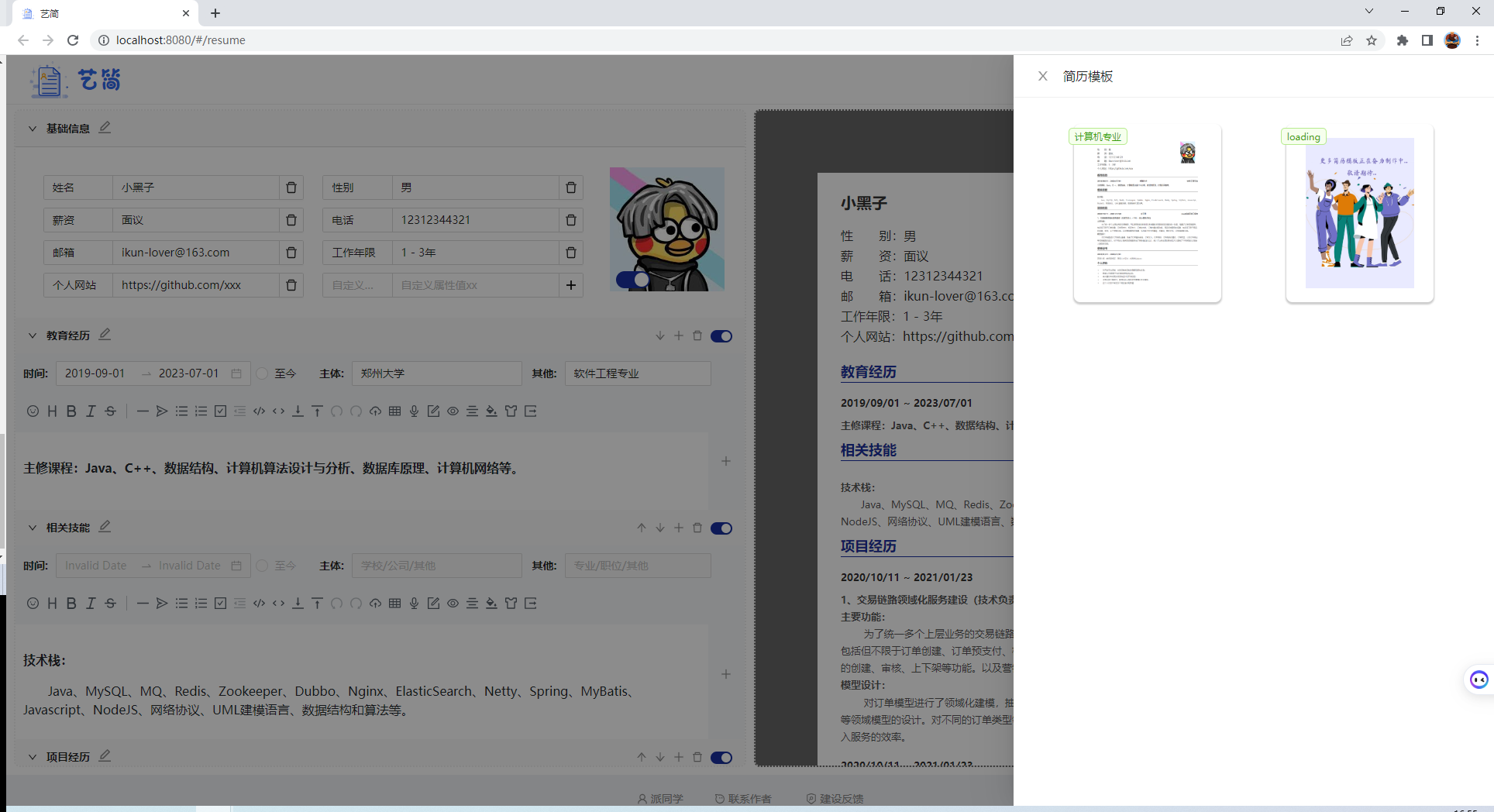
Task: Edit the 基础信息 section title
Action: pos(105,127)
